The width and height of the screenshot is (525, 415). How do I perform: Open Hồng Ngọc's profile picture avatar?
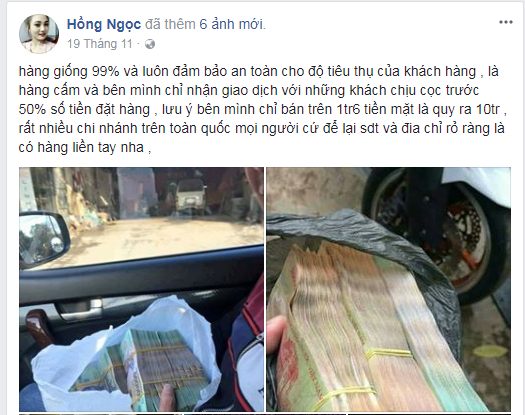click(39, 33)
